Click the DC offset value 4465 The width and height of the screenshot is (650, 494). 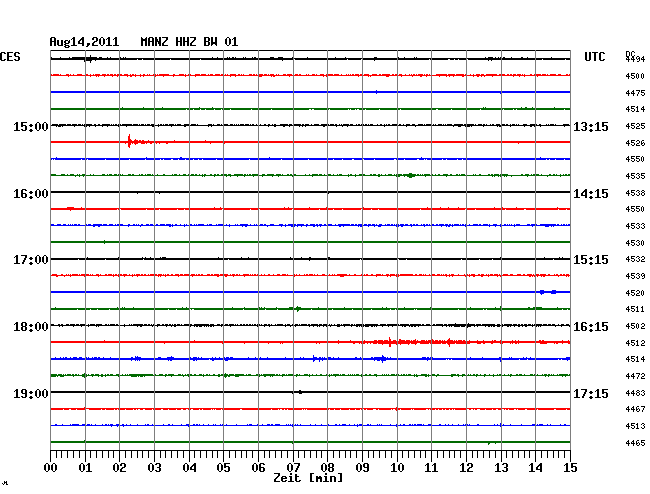click(x=635, y=443)
